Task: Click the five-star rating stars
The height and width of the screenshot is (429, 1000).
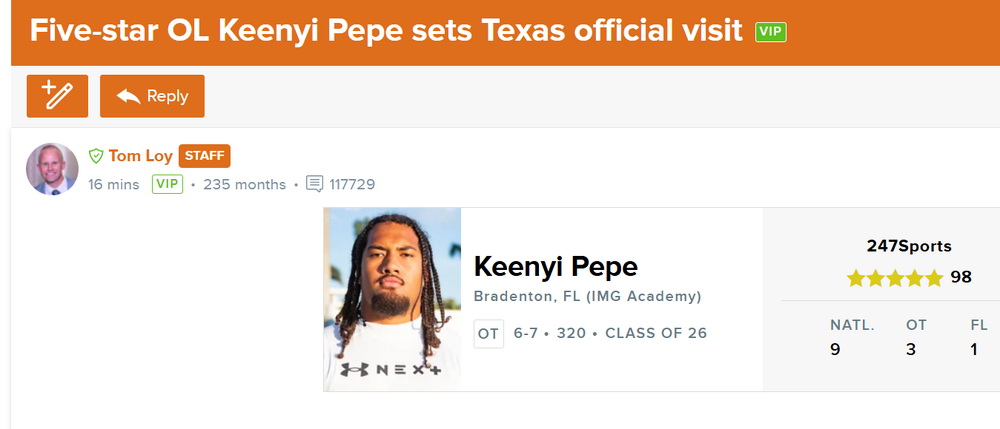Action: (x=894, y=278)
